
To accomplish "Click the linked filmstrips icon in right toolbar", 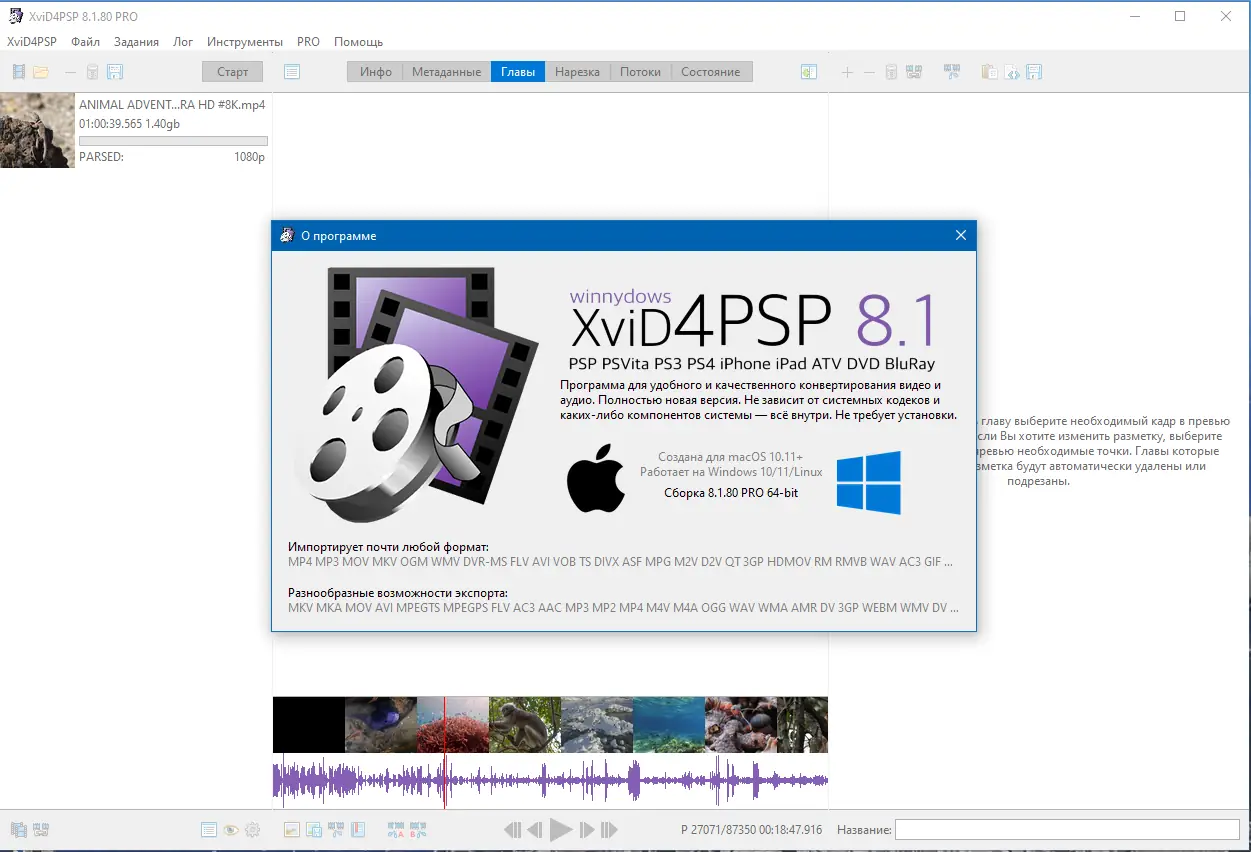I will pos(913,72).
